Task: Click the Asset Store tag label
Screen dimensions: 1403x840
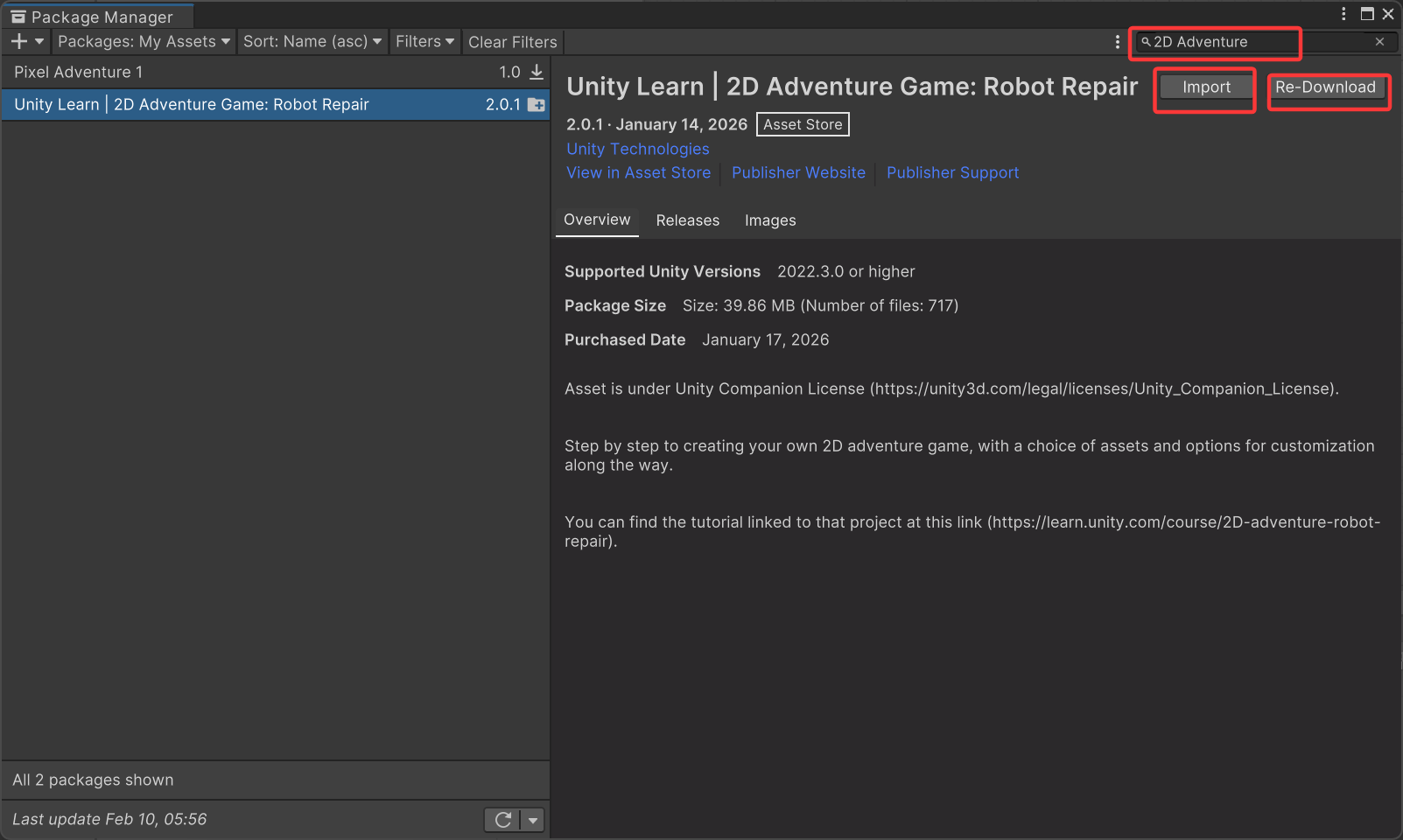Action: [x=803, y=124]
